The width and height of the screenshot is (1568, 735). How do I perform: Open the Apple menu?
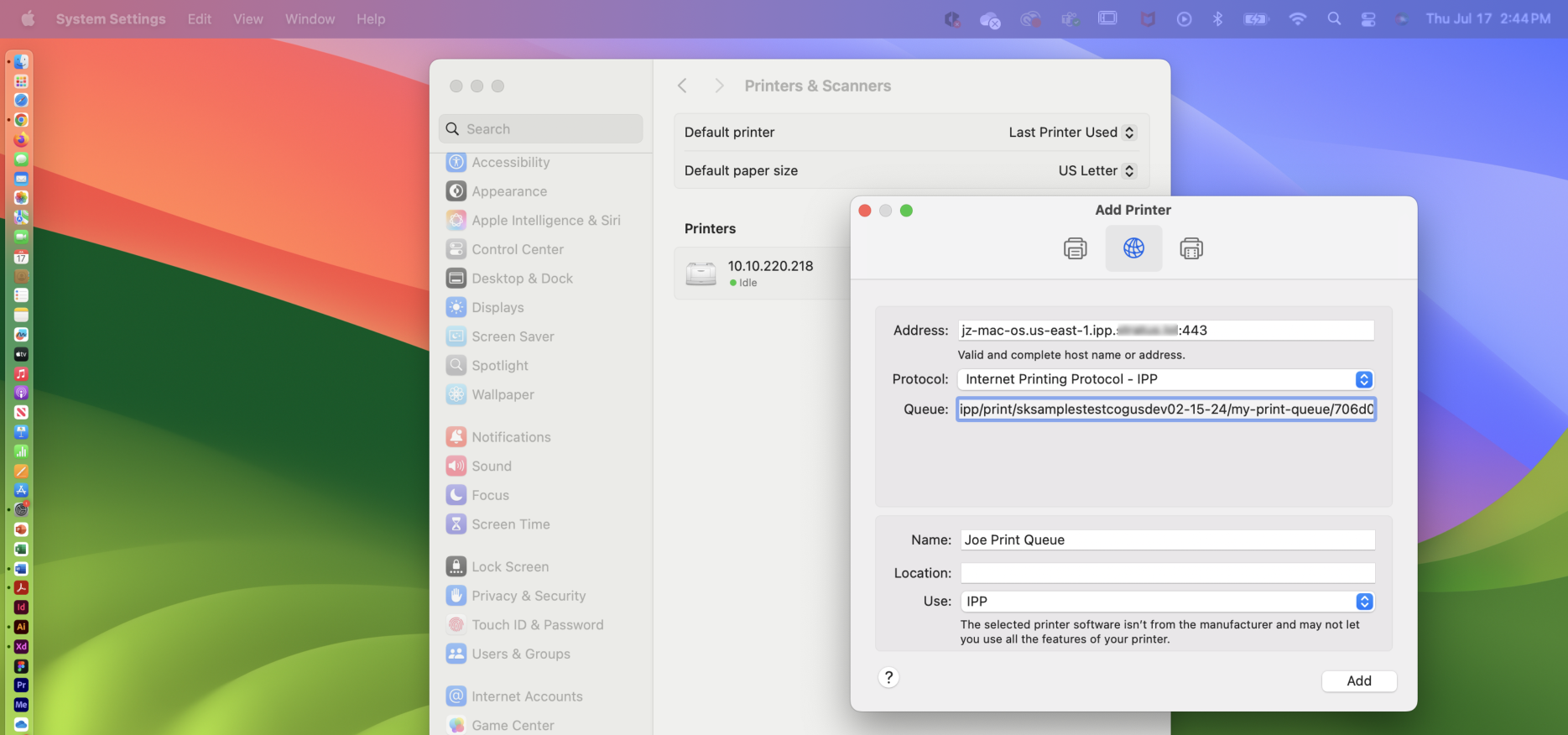[x=28, y=18]
